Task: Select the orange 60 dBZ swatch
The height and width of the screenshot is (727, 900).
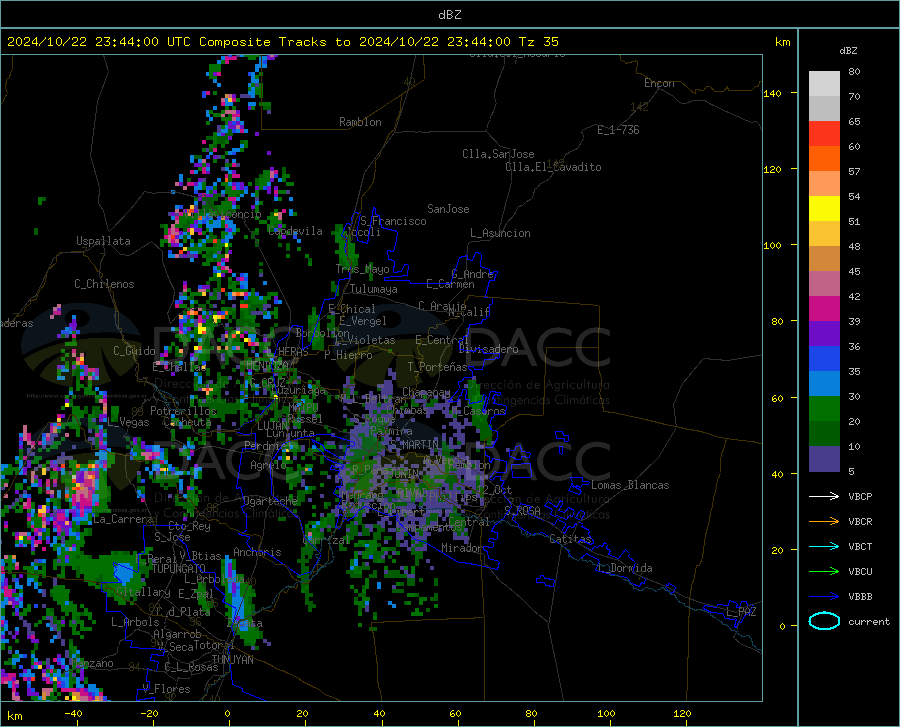Action: point(824,158)
